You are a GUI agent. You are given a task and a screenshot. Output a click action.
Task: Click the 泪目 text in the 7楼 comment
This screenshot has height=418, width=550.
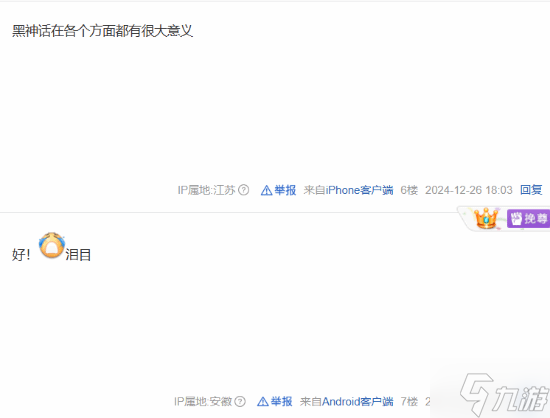[x=78, y=255]
